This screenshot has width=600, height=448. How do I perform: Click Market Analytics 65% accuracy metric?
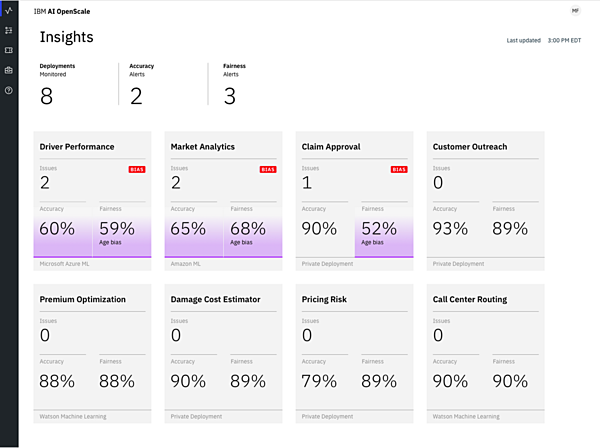(187, 228)
